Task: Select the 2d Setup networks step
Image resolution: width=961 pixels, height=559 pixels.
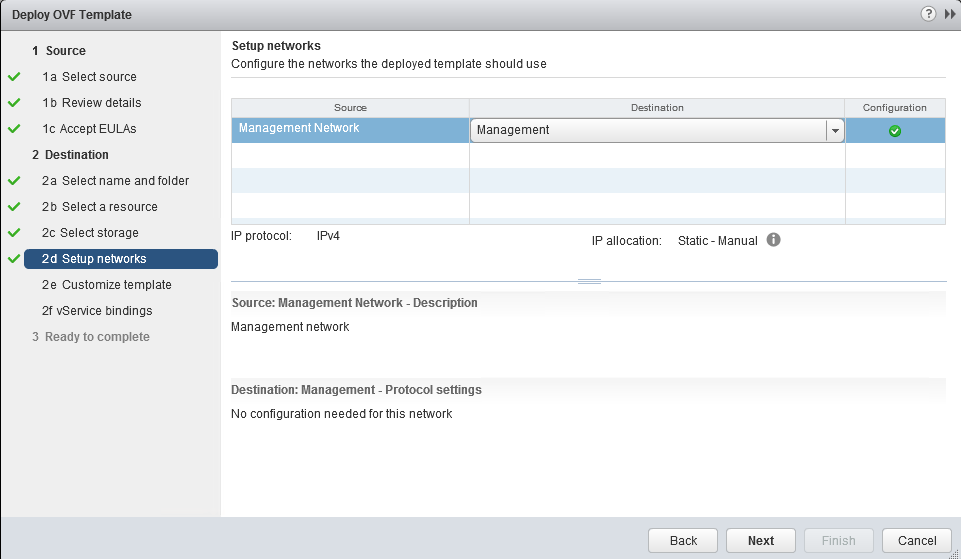Action: pyautogui.click(x=120, y=259)
